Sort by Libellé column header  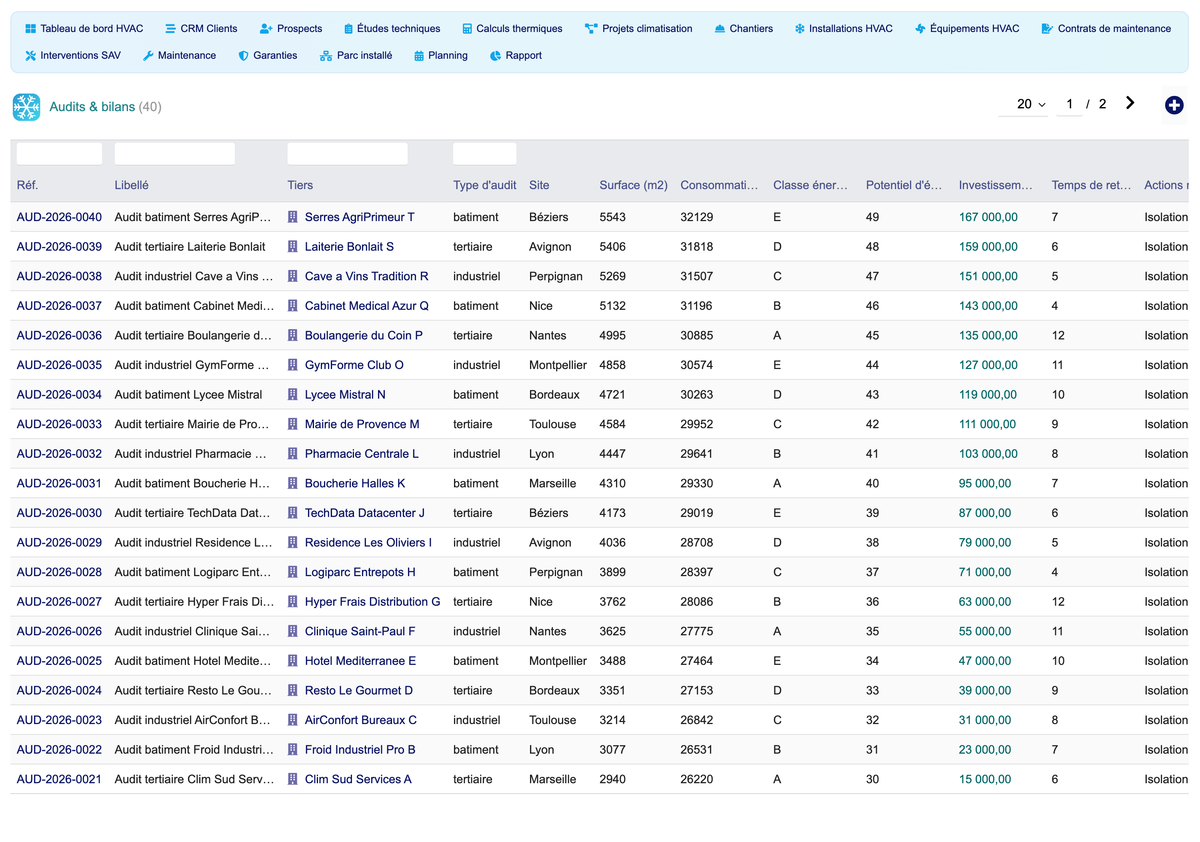tap(132, 185)
